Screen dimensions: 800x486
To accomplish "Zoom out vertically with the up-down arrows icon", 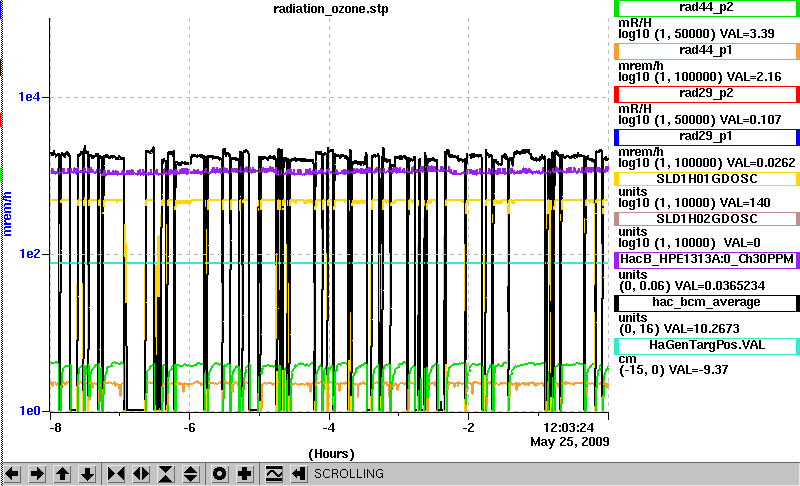I will point(191,474).
